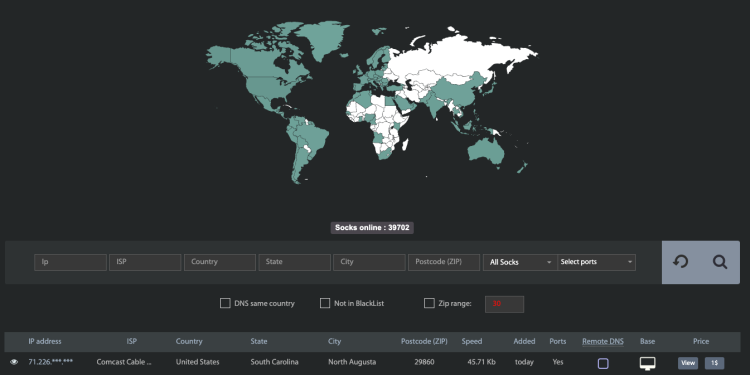Tick the Not in BlackList checkbox
The height and width of the screenshot is (375, 750).
coord(325,303)
